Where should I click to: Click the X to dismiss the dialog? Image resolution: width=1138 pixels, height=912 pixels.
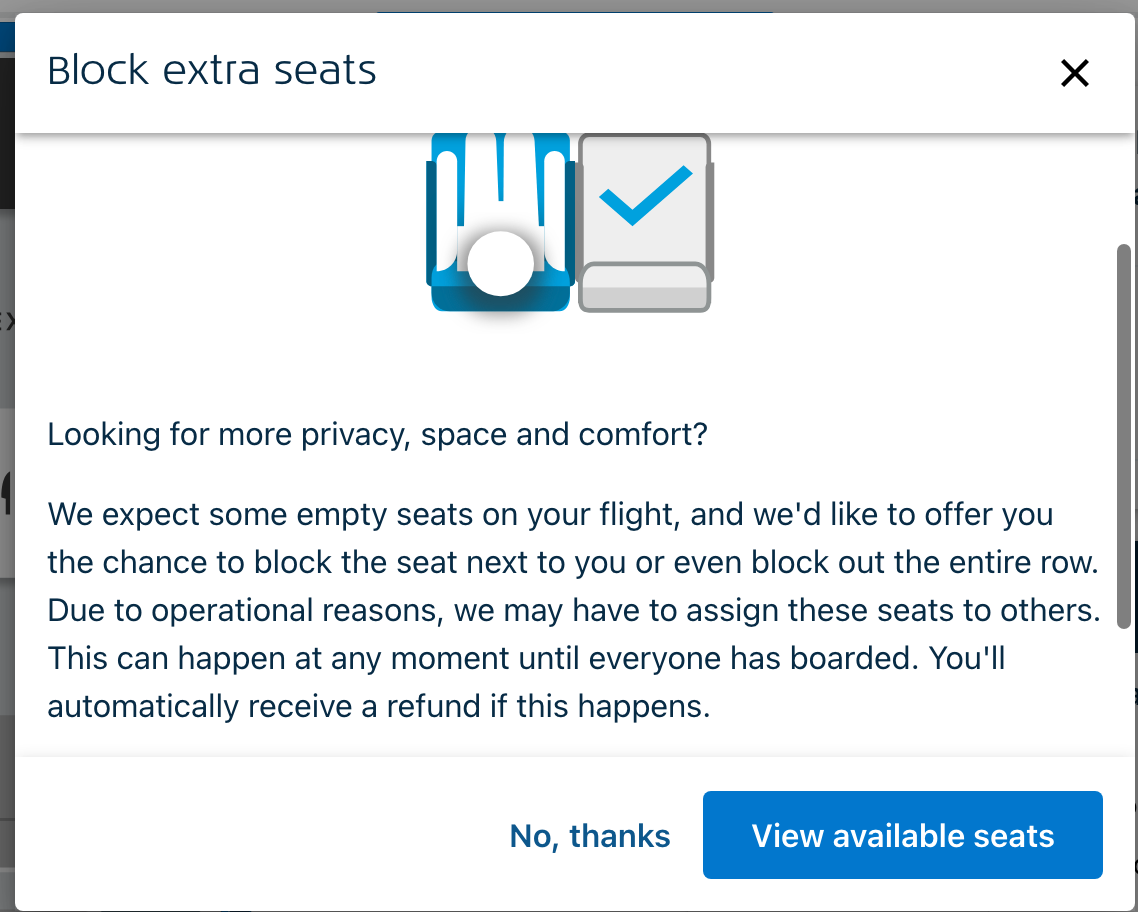click(1074, 73)
